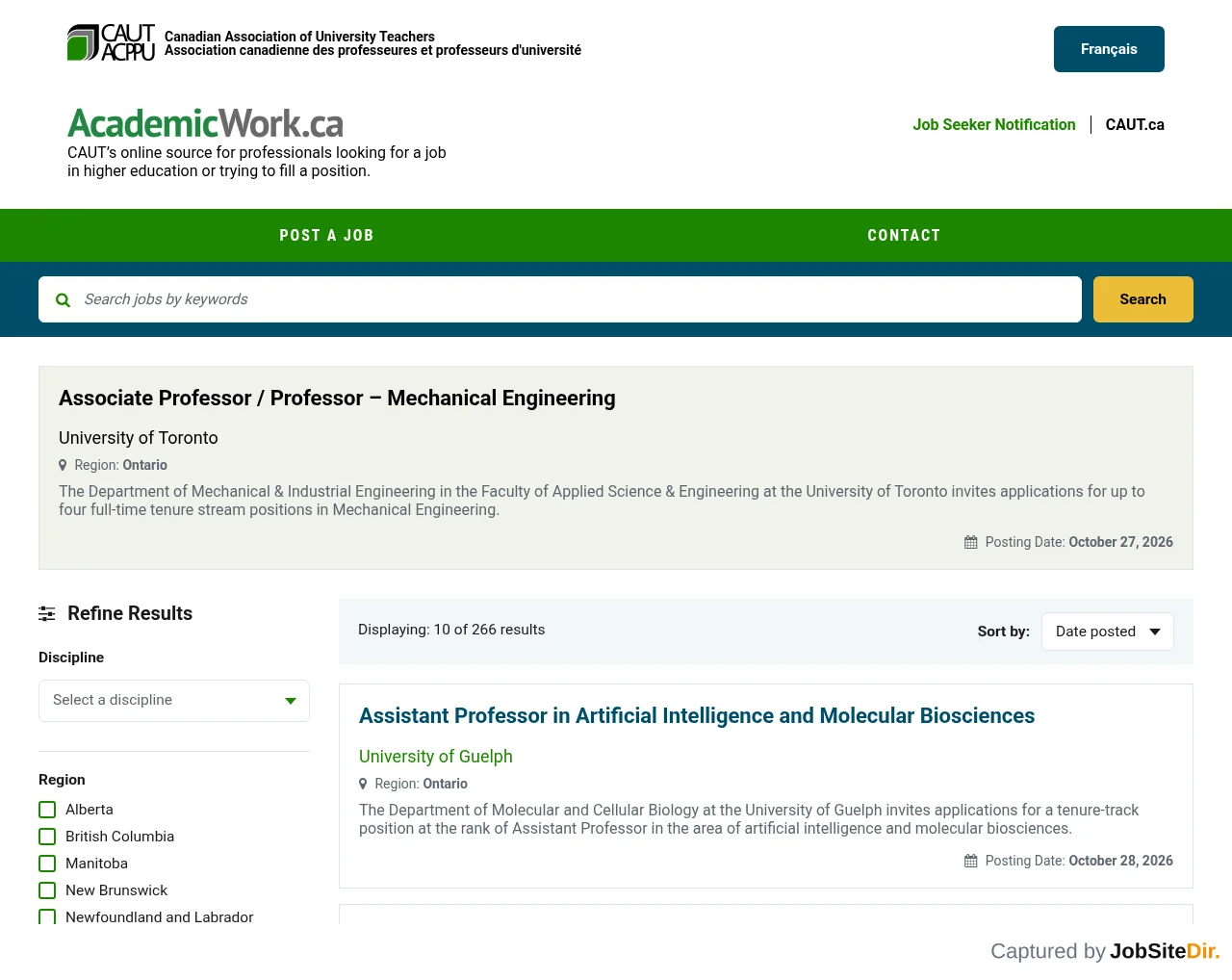Click the Region filter heading
Screen dimensions: 1232x980
pyautogui.click(x=62, y=780)
